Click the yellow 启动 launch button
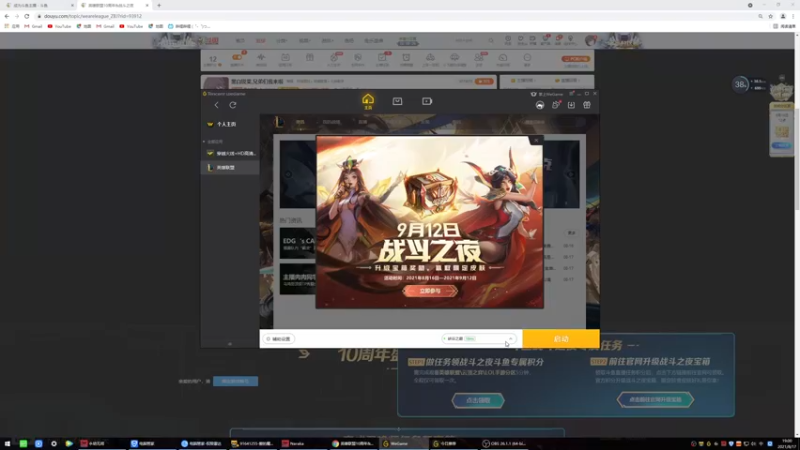The width and height of the screenshot is (800, 450). coord(561,339)
